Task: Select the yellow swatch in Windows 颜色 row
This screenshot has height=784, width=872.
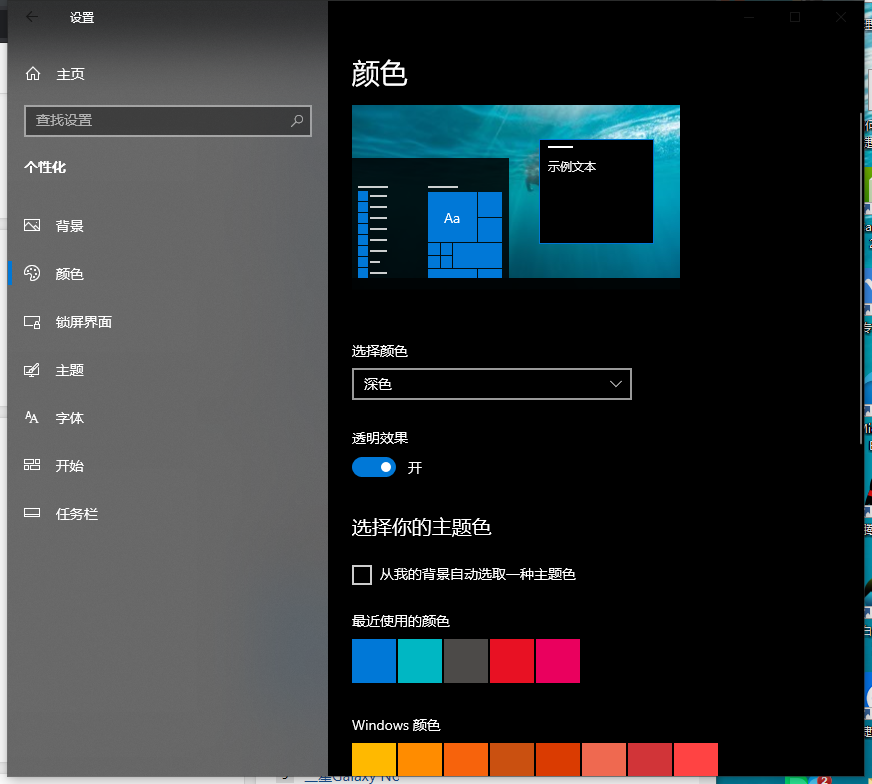Action: 373,759
